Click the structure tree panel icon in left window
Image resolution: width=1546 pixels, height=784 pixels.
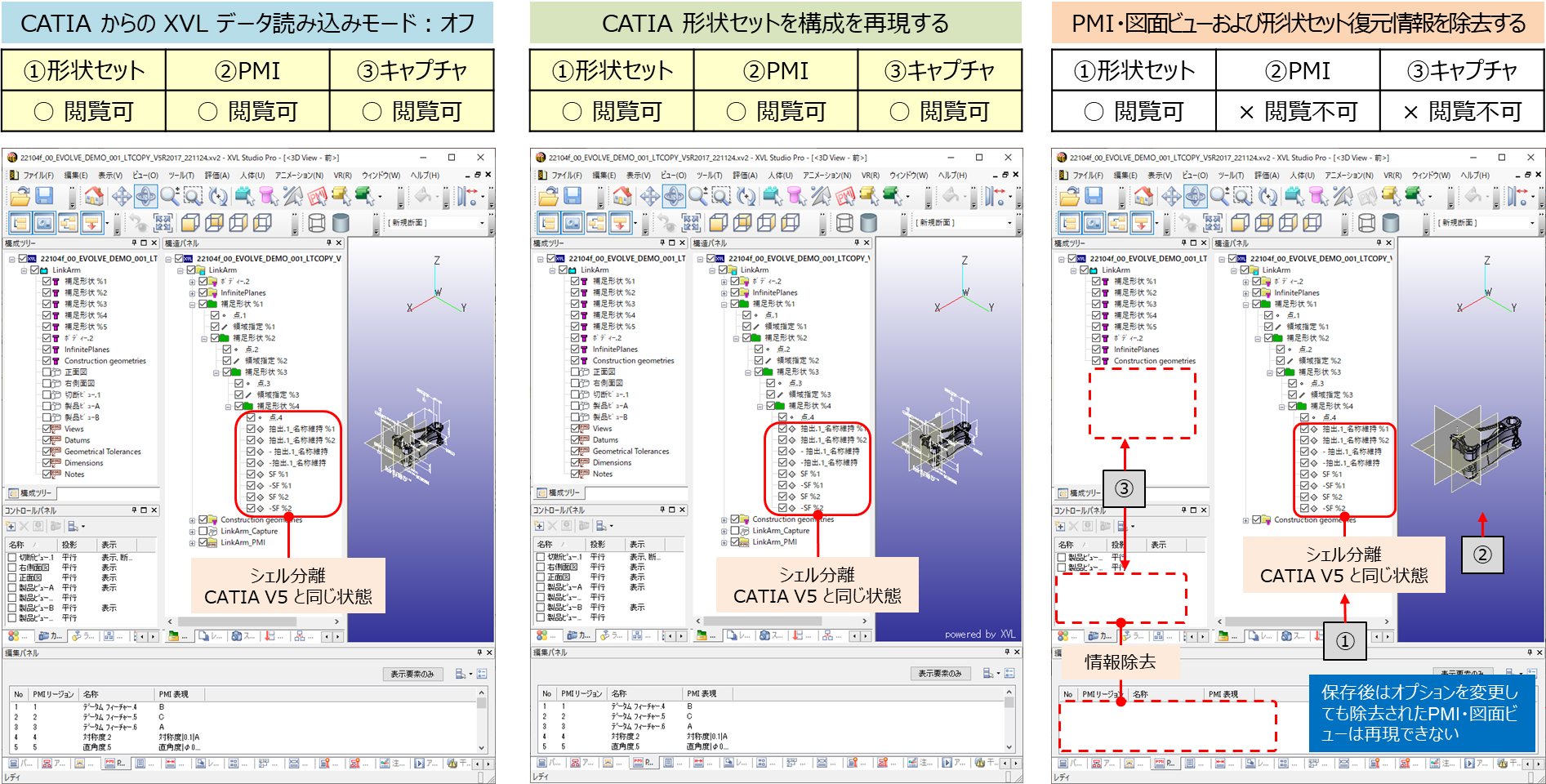(x=20, y=223)
